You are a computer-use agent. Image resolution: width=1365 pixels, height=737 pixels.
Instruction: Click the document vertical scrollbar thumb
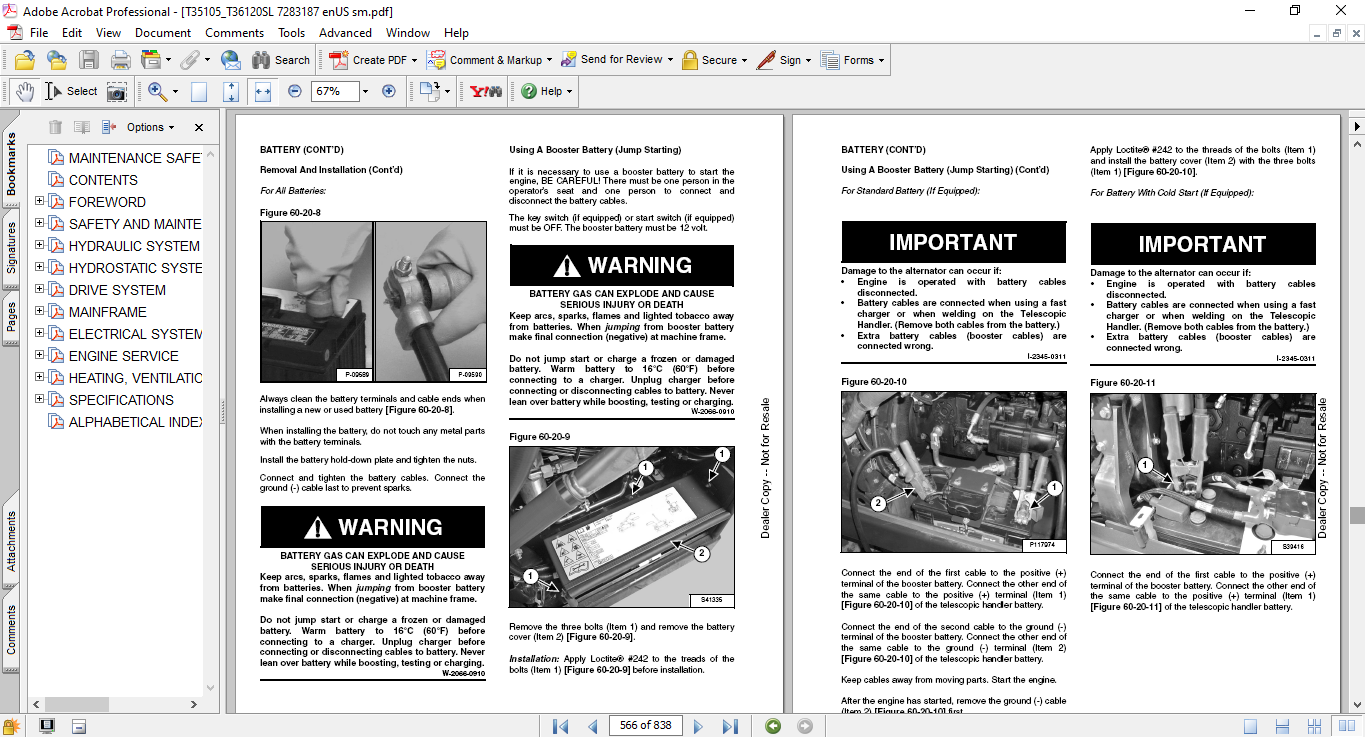pos(1357,515)
